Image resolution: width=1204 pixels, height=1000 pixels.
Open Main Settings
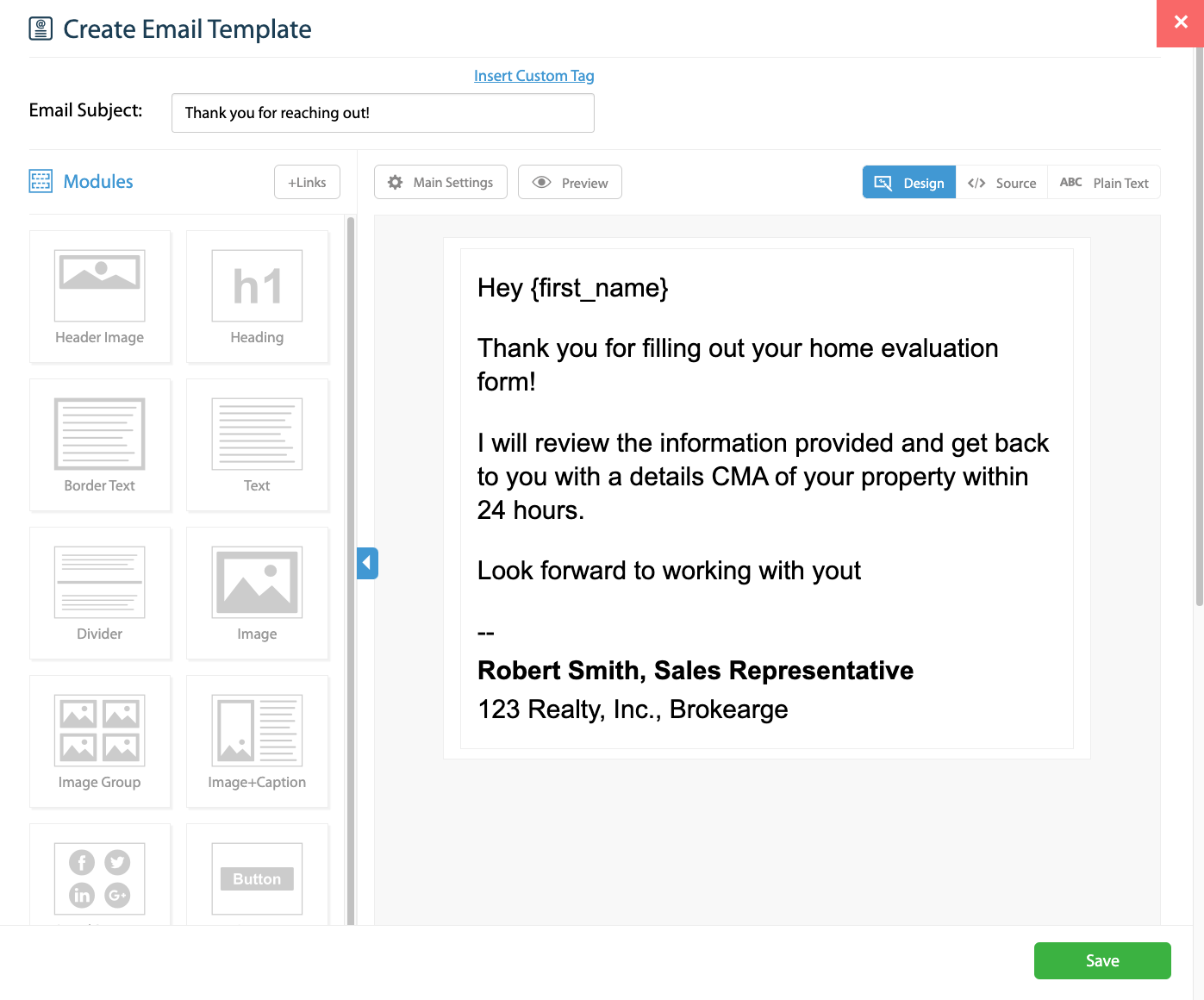(440, 182)
